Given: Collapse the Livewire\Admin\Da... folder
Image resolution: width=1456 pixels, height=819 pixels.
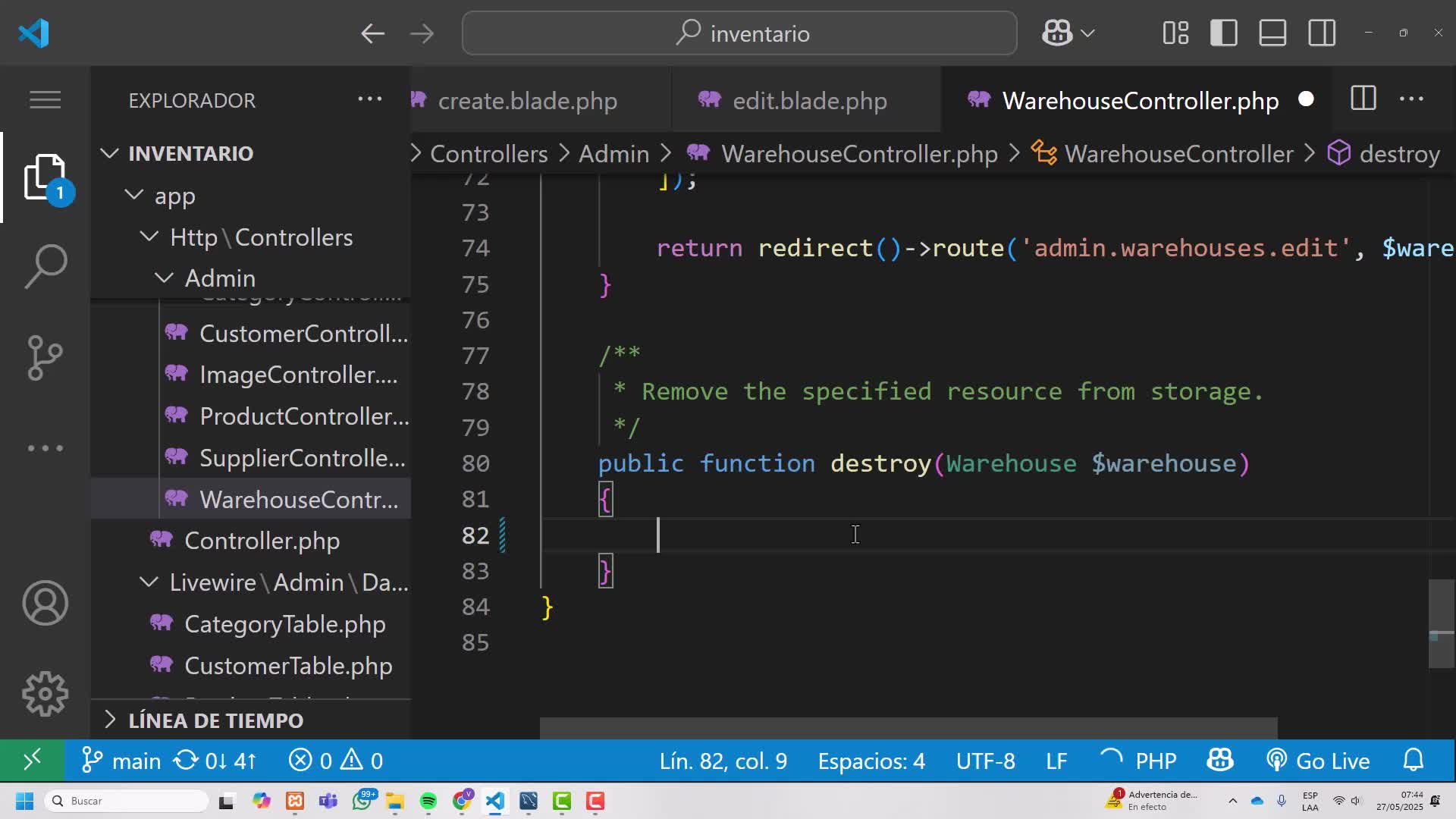Looking at the screenshot, I should coord(250,582).
